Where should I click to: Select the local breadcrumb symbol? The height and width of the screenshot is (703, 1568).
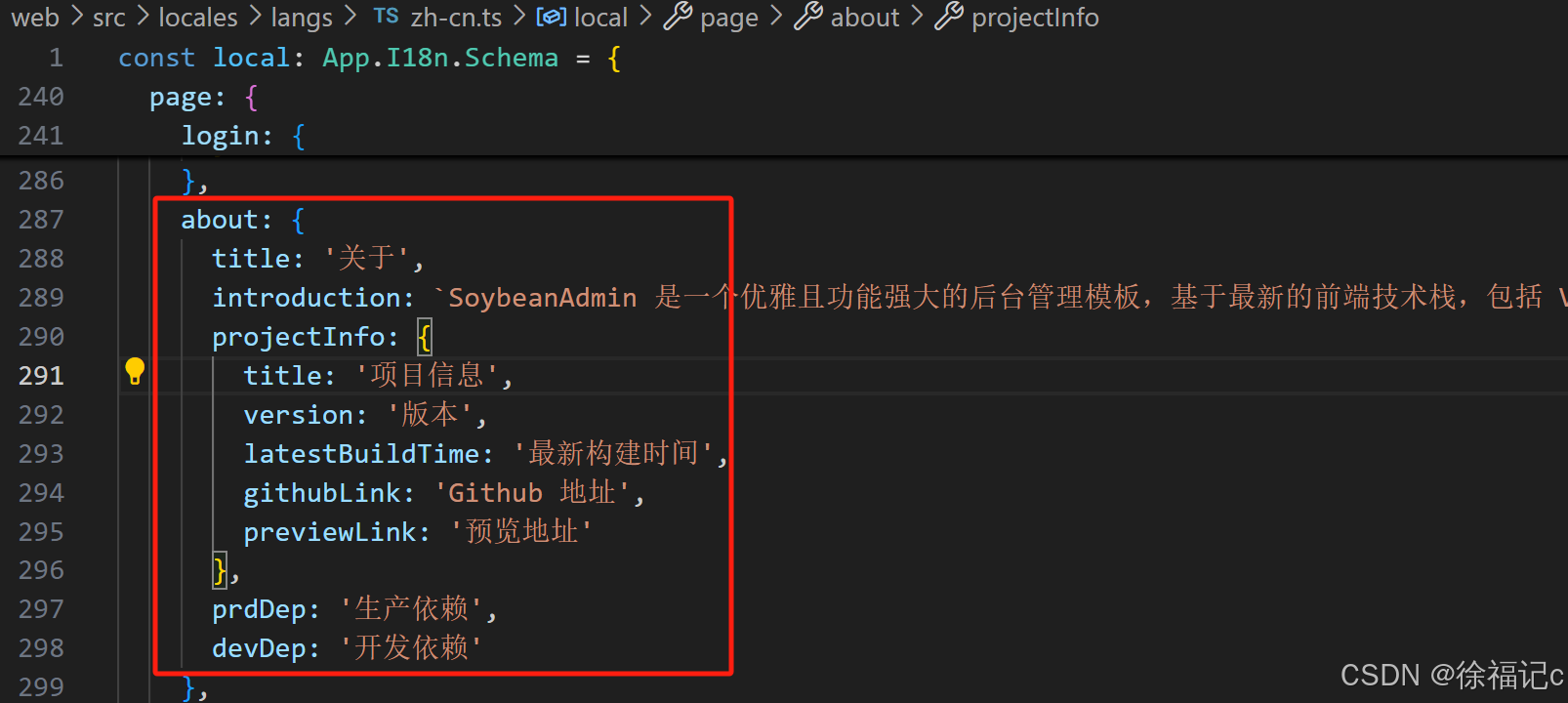(x=600, y=18)
